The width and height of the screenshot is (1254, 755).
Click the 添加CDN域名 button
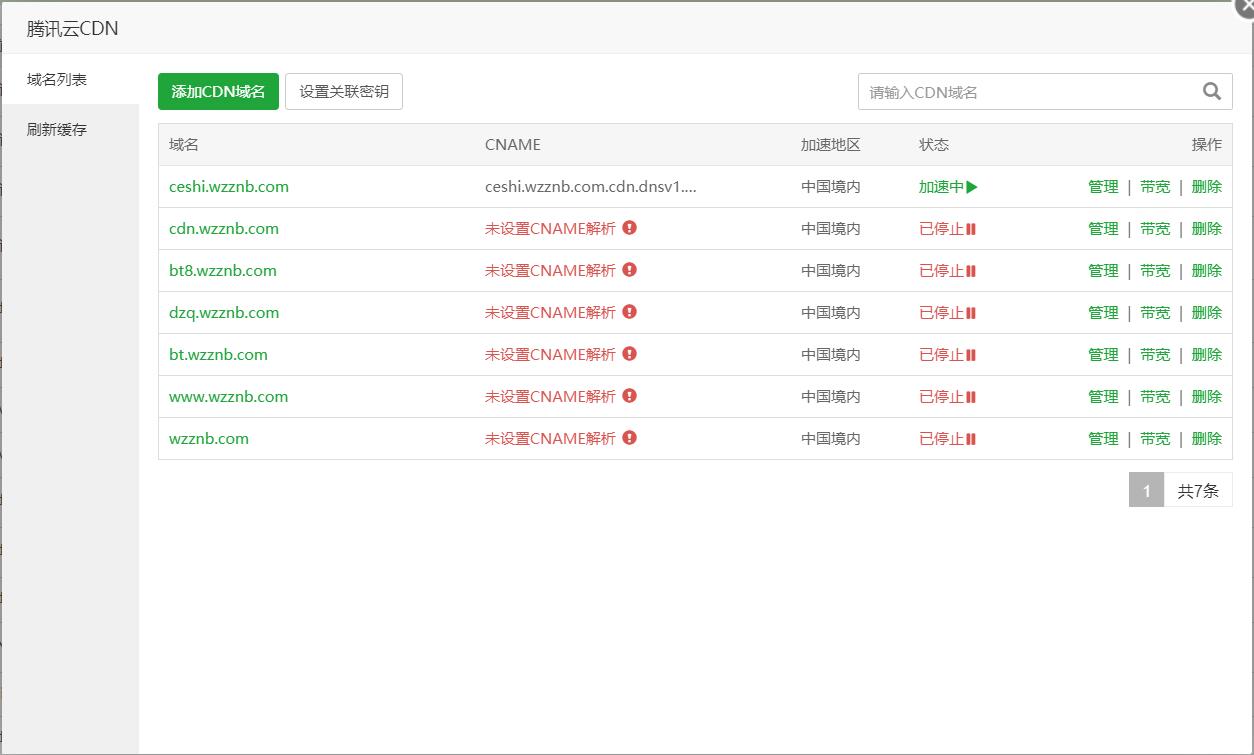coord(218,91)
